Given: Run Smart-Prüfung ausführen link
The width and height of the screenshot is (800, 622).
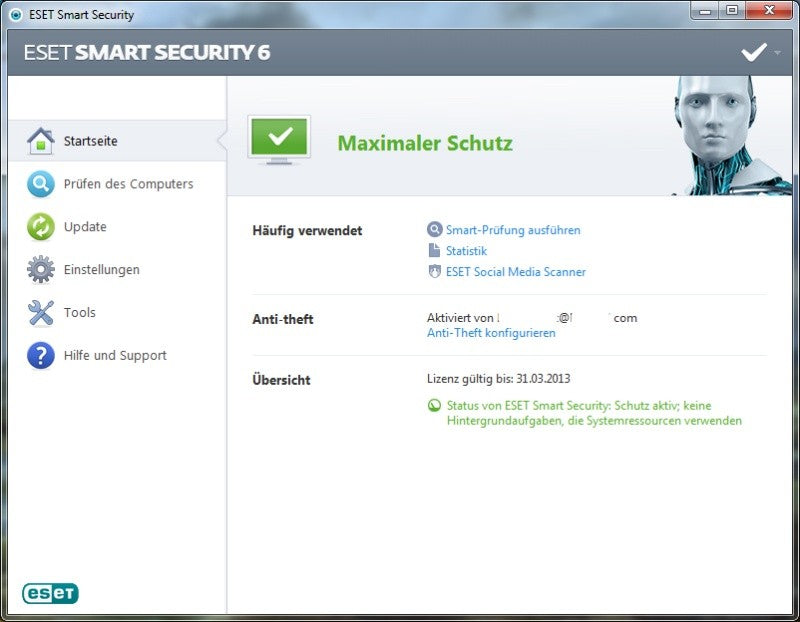Looking at the screenshot, I should click(513, 230).
